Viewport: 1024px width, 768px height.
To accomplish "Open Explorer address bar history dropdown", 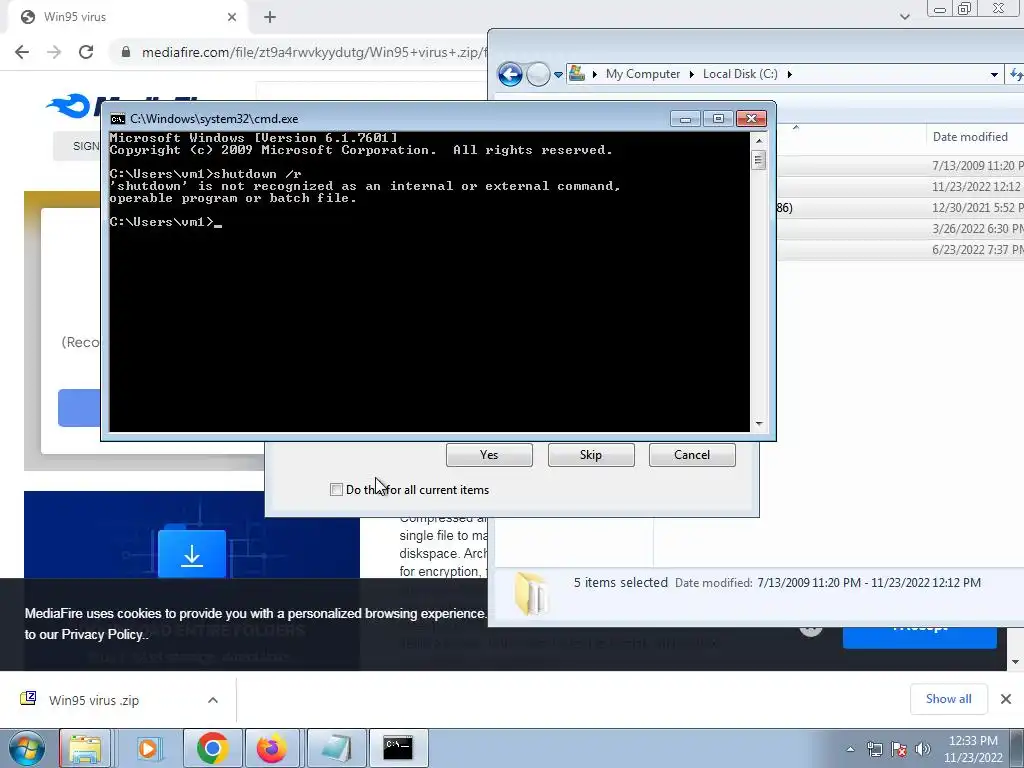I will click(x=994, y=74).
